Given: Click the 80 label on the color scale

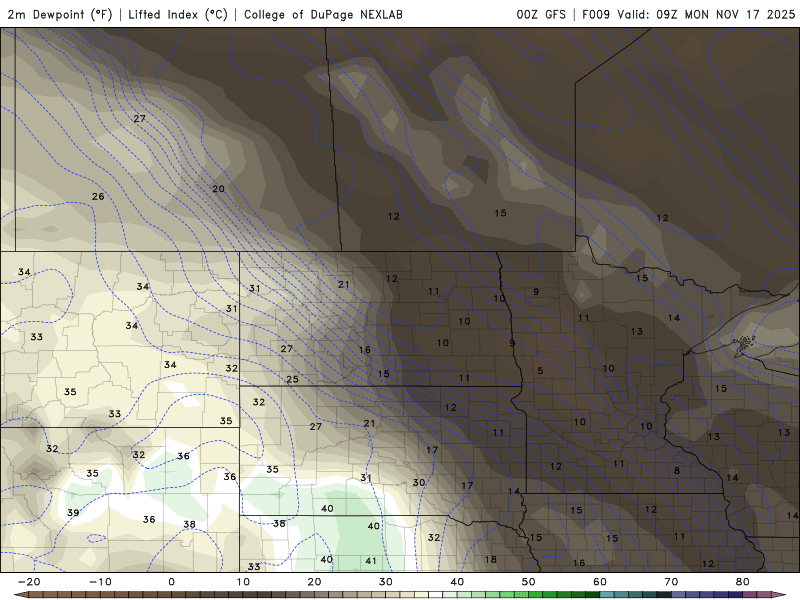Looking at the screenshot, I should [743, 582].
